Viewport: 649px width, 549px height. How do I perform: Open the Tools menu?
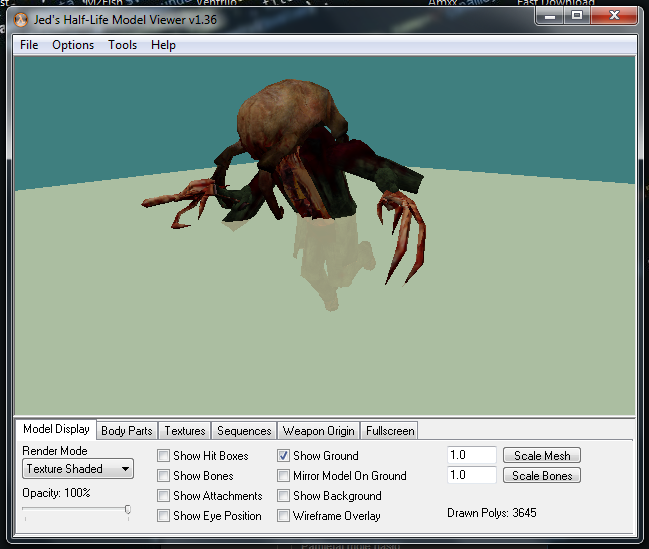123,45
